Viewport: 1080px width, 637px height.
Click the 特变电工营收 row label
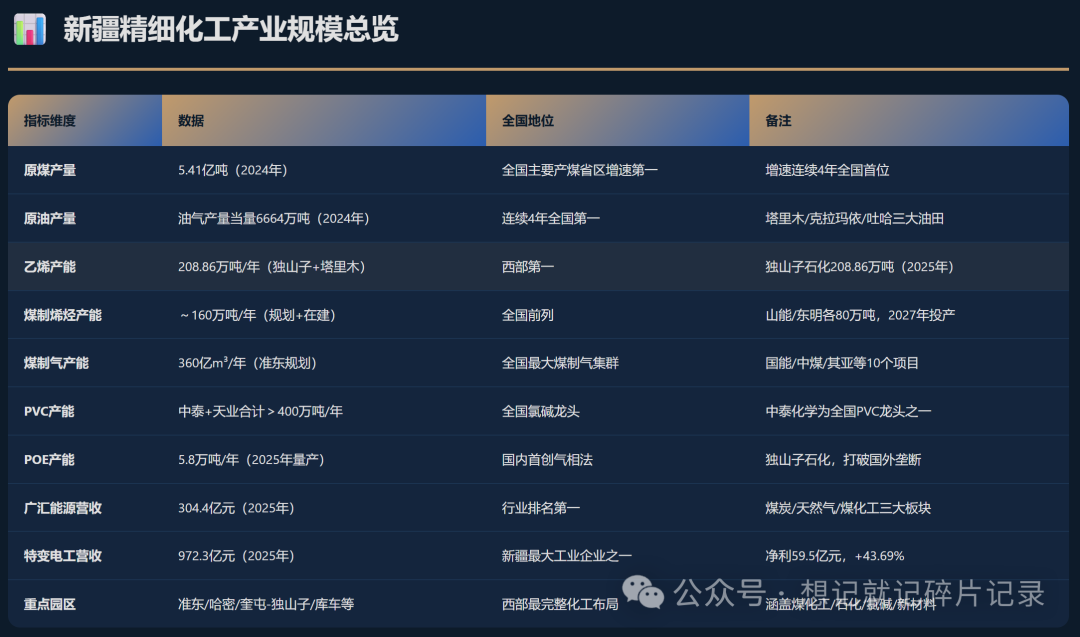(x=63, y=556)
